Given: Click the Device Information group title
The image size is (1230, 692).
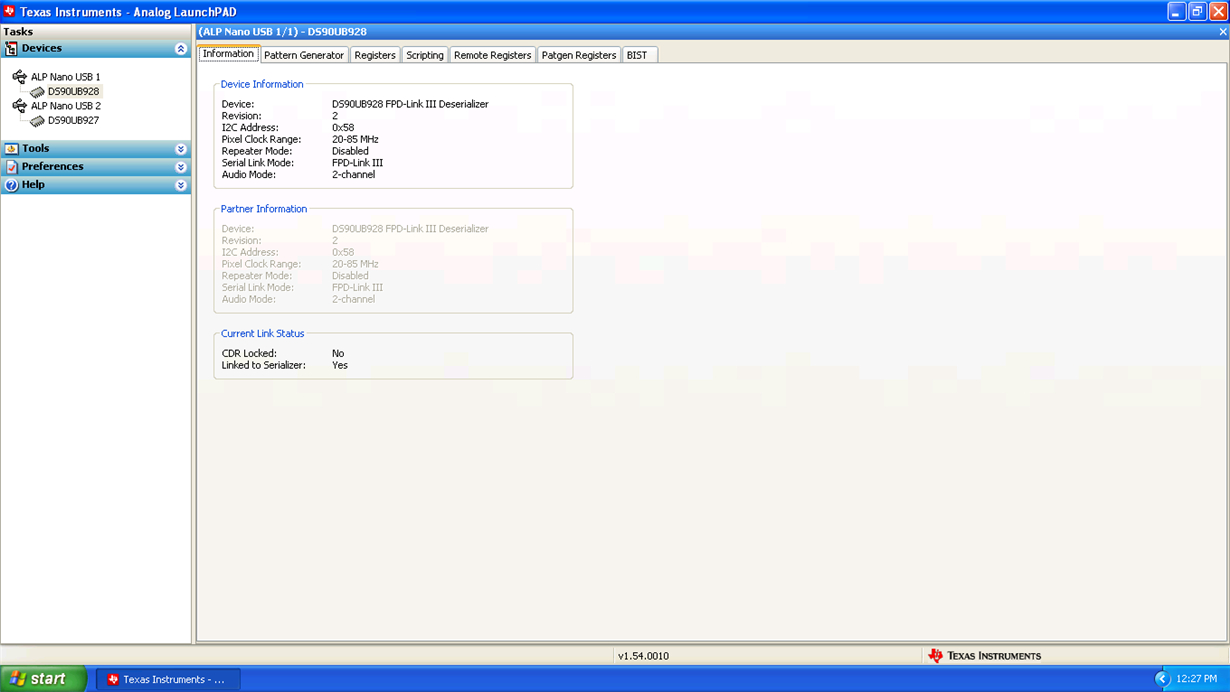Looking at the screenshot, I should click(x=262, y=85).
